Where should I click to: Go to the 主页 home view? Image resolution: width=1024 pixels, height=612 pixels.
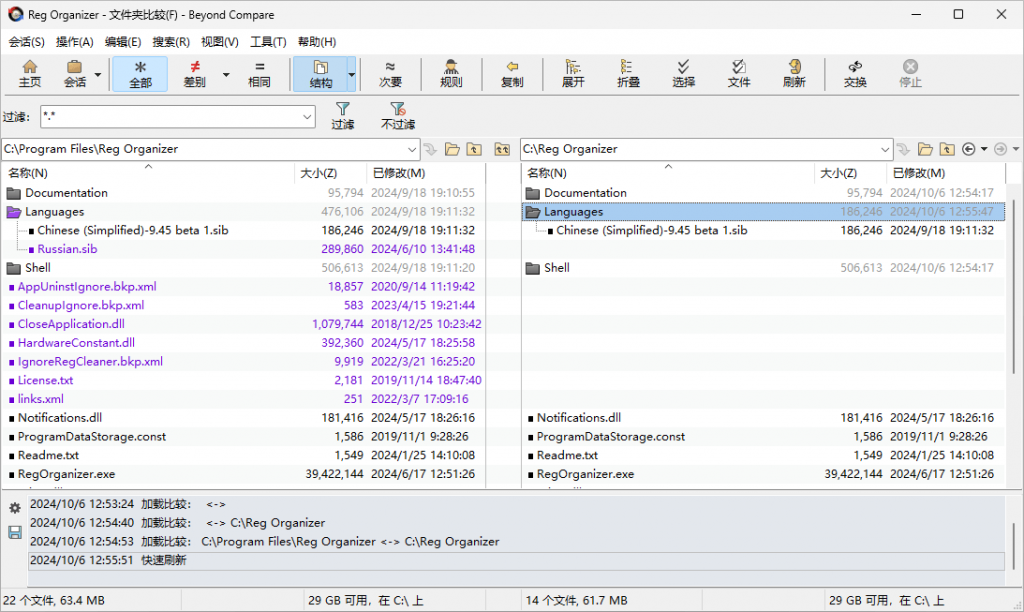click(30, 74)
